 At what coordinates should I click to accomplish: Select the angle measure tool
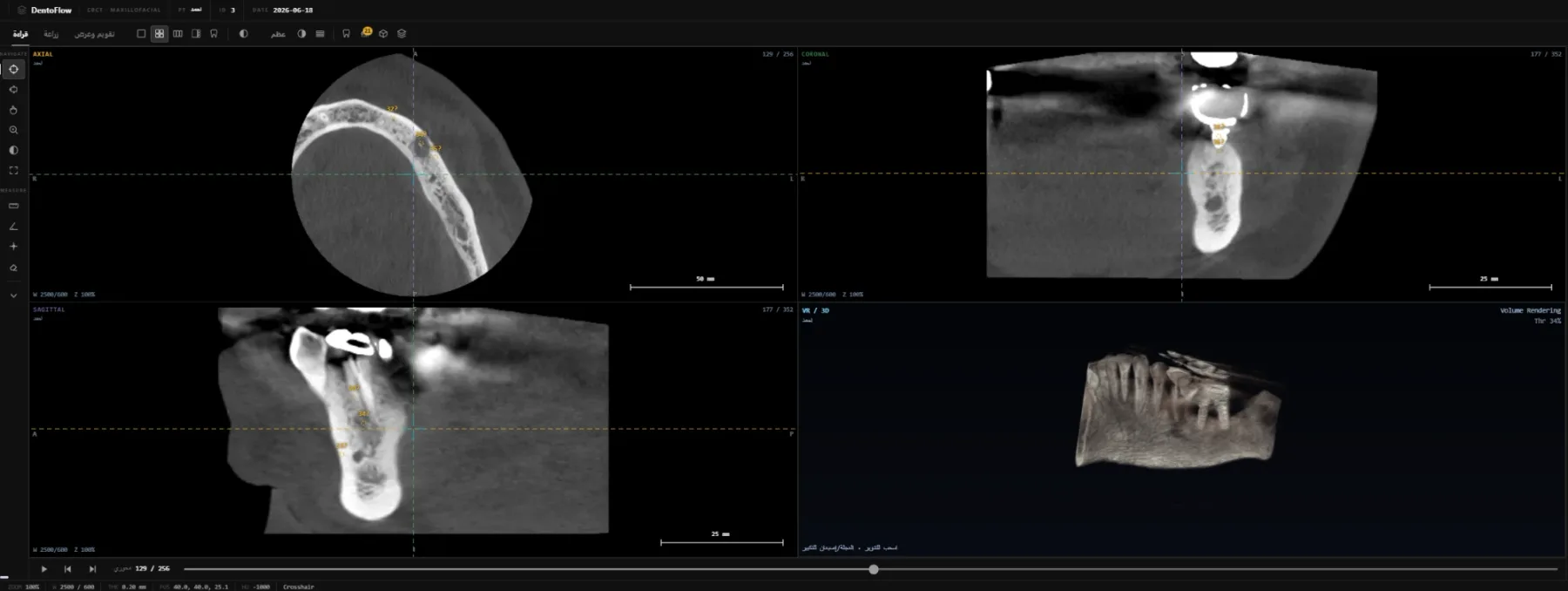(13, 226)
